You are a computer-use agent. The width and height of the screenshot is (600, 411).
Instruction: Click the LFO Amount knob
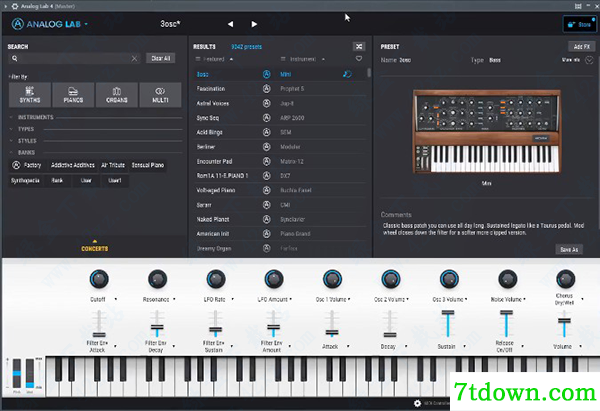pos(274,279)
